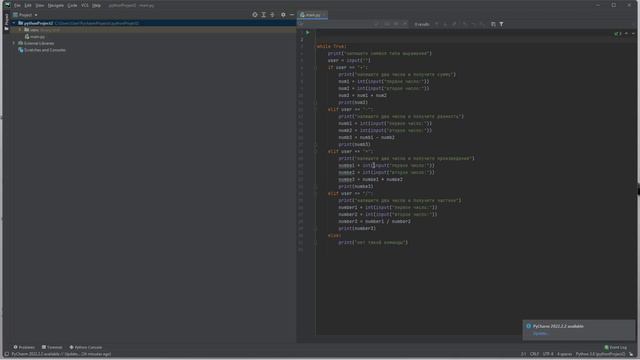This screenshot has height=360, width=640.
Task: Toggle the read-only lock icon in status bar
Action: [631, 354]
